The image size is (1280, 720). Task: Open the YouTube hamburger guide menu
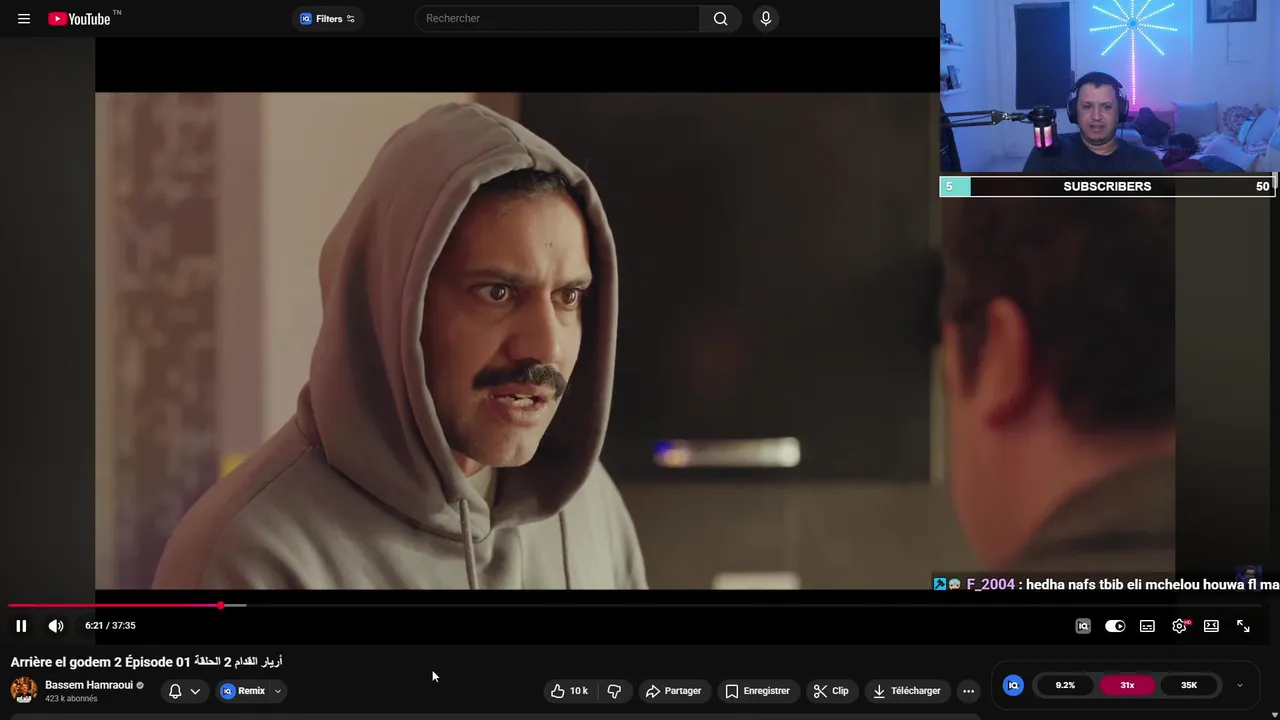tap(24, 18)
